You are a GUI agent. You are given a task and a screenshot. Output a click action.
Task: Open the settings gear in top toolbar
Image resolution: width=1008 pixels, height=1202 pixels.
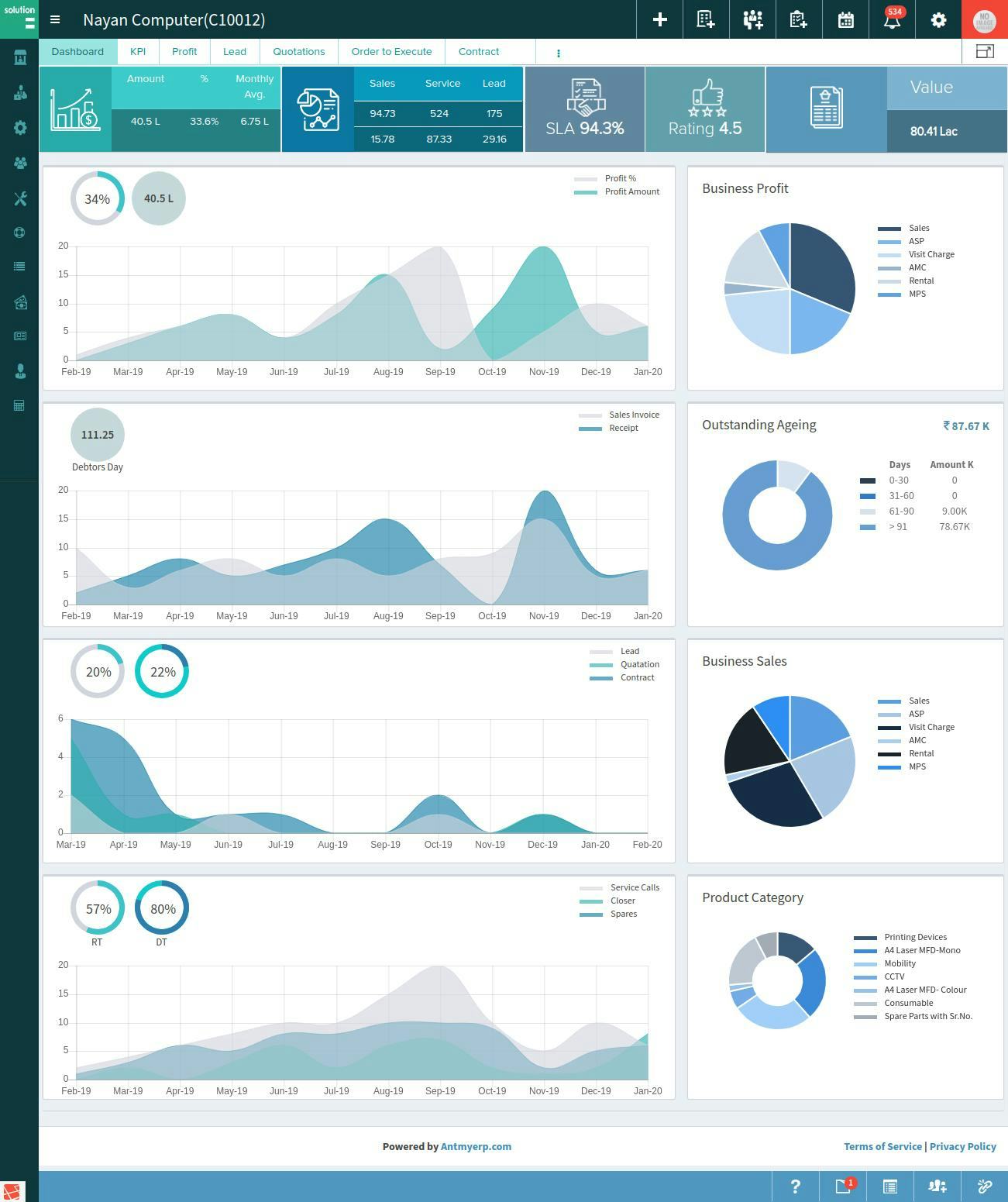pos(938,19)
